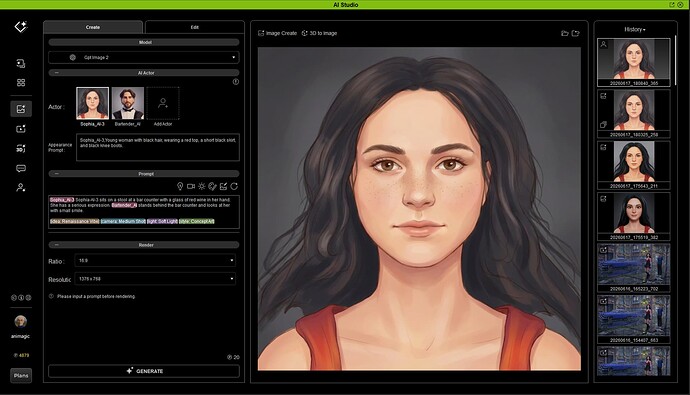Image resolution: width=690 pixels, height=395 pixels.
Task: Click the sun light icon in Prompt toolbar
Action: pyautogui.click(x=202, y=187)
